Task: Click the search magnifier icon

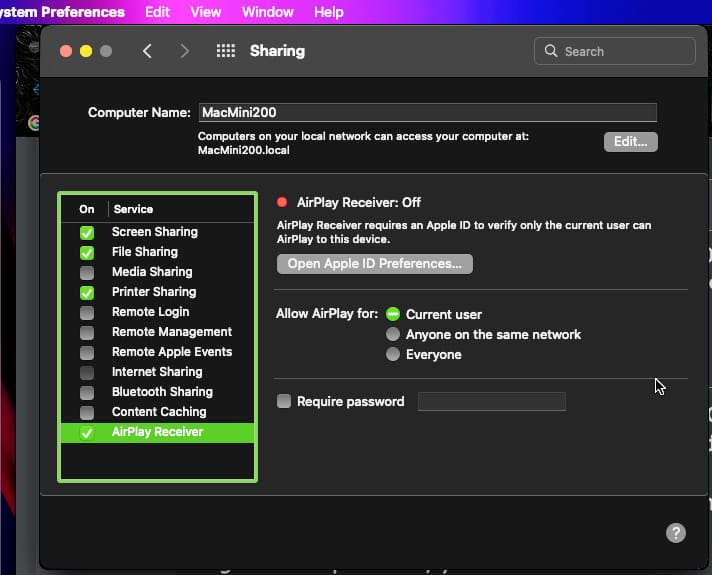Action: pyautogui.click(x=551, y=51)
